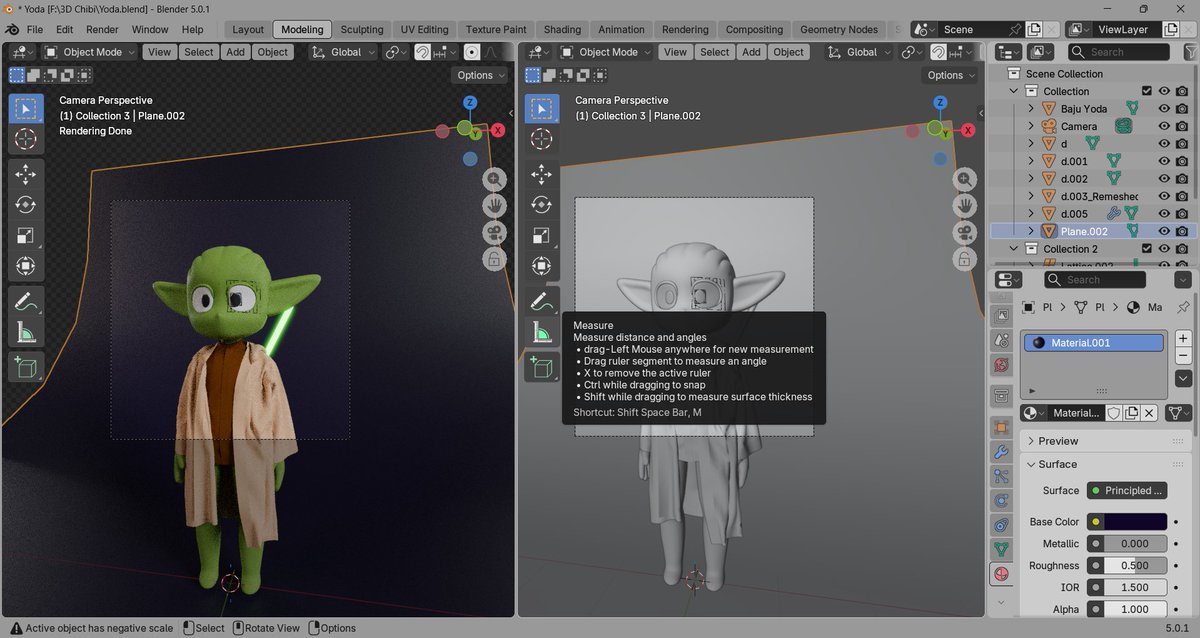This screenshot has width=1200, height=638.
Task: Open the Object properties tab (orange square)
Action: [x=1001, y=427]
